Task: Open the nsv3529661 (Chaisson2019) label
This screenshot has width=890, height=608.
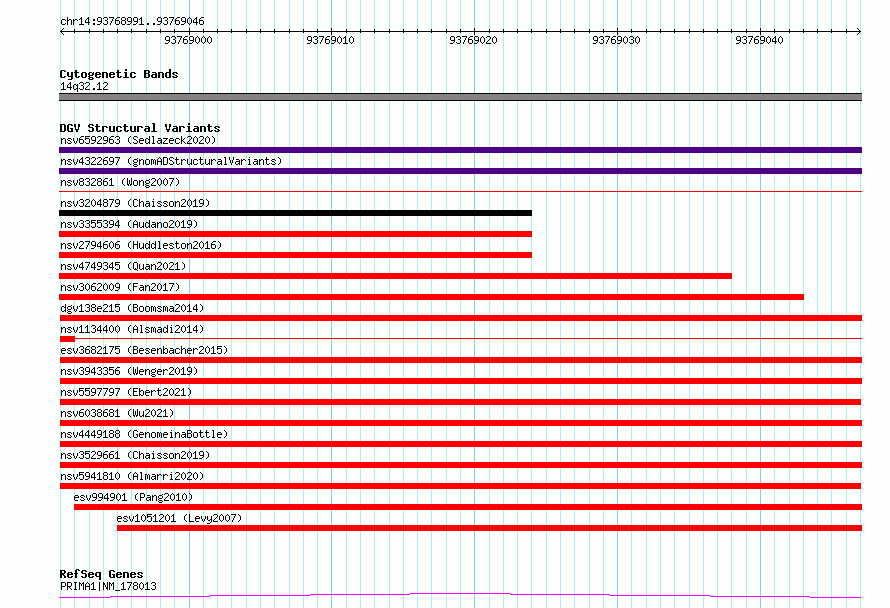Action: coord(135,455)
